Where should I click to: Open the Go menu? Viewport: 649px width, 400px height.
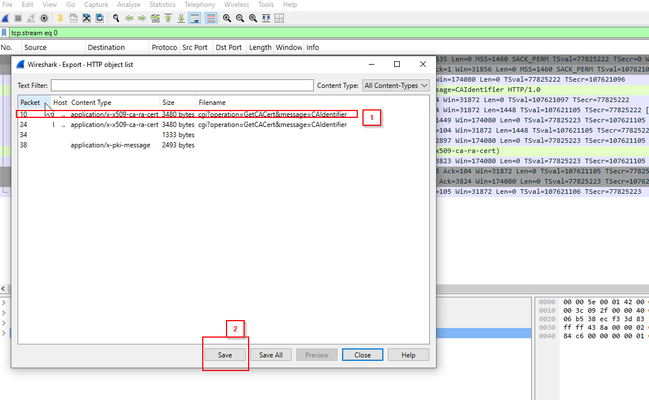(x=71, y=5)
